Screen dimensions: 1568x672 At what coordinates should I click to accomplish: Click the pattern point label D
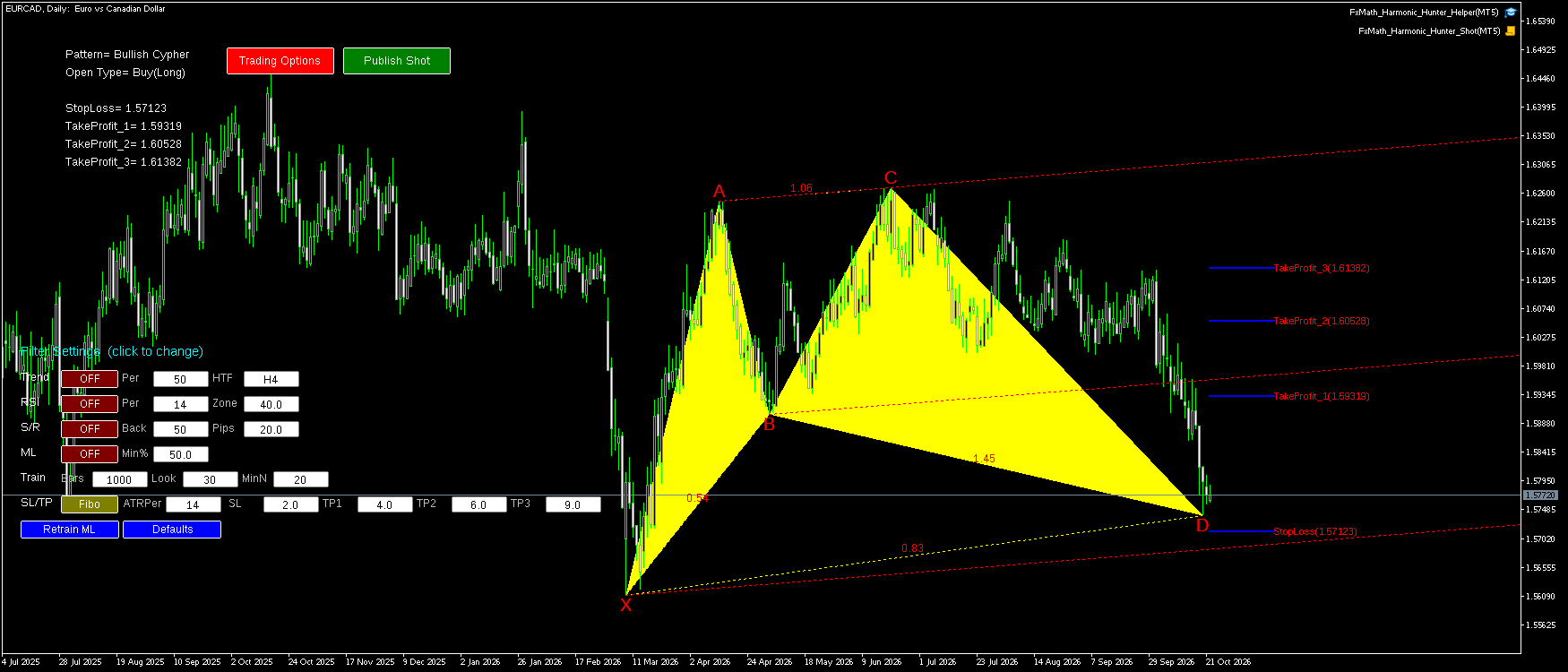pyautogui.click(x=1202, y=526)
